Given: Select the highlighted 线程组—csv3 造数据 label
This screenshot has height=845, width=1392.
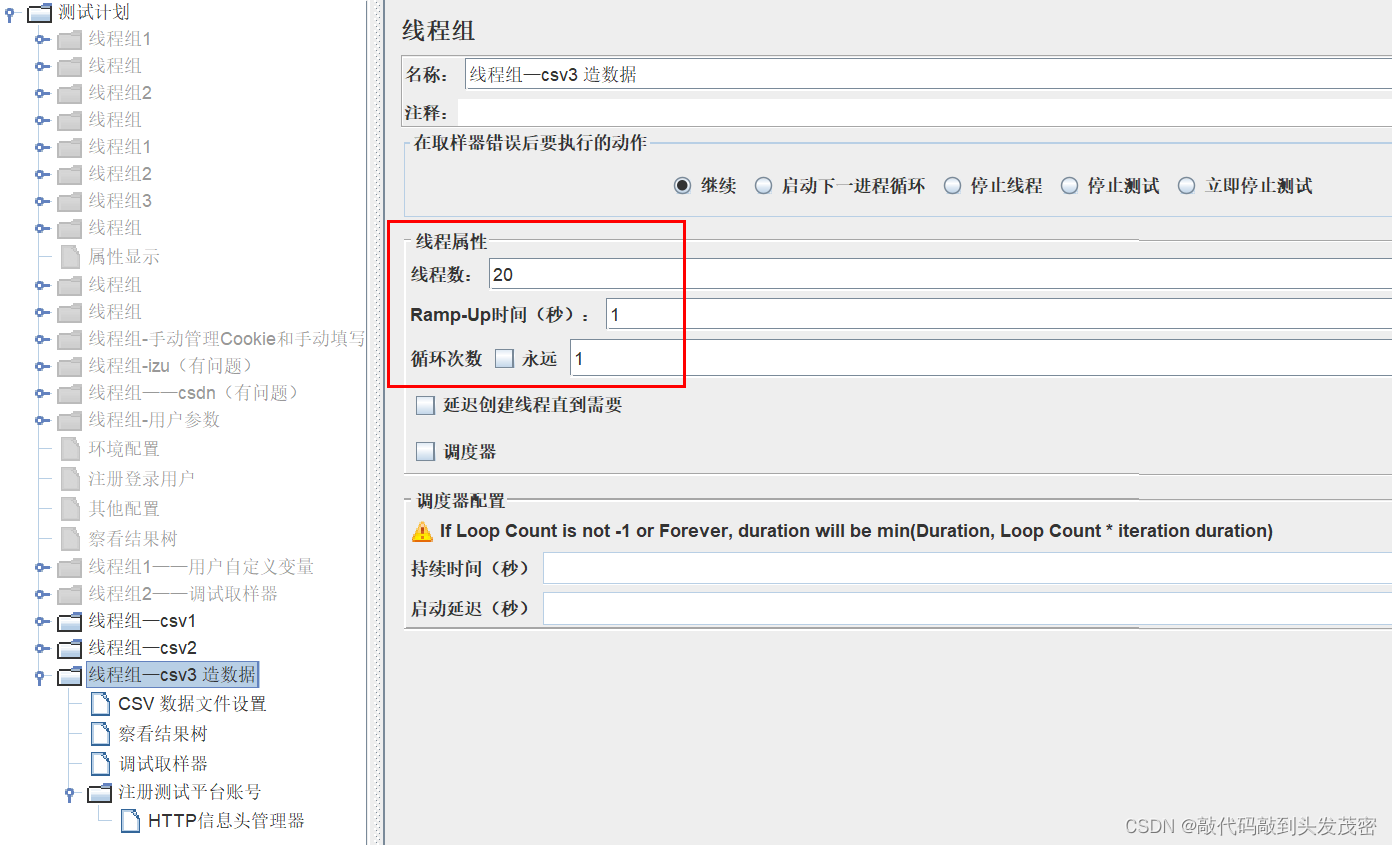Looking at the screenshot, I should (172, 675).
